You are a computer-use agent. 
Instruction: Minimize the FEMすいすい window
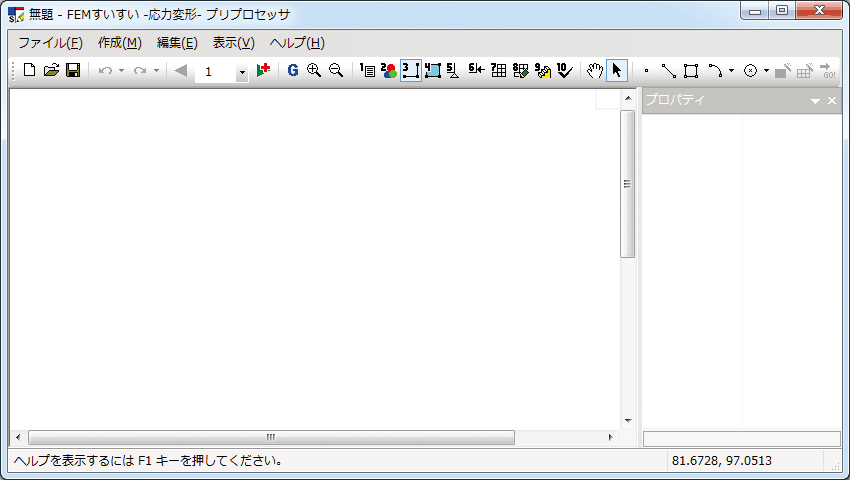coord(755,11)
